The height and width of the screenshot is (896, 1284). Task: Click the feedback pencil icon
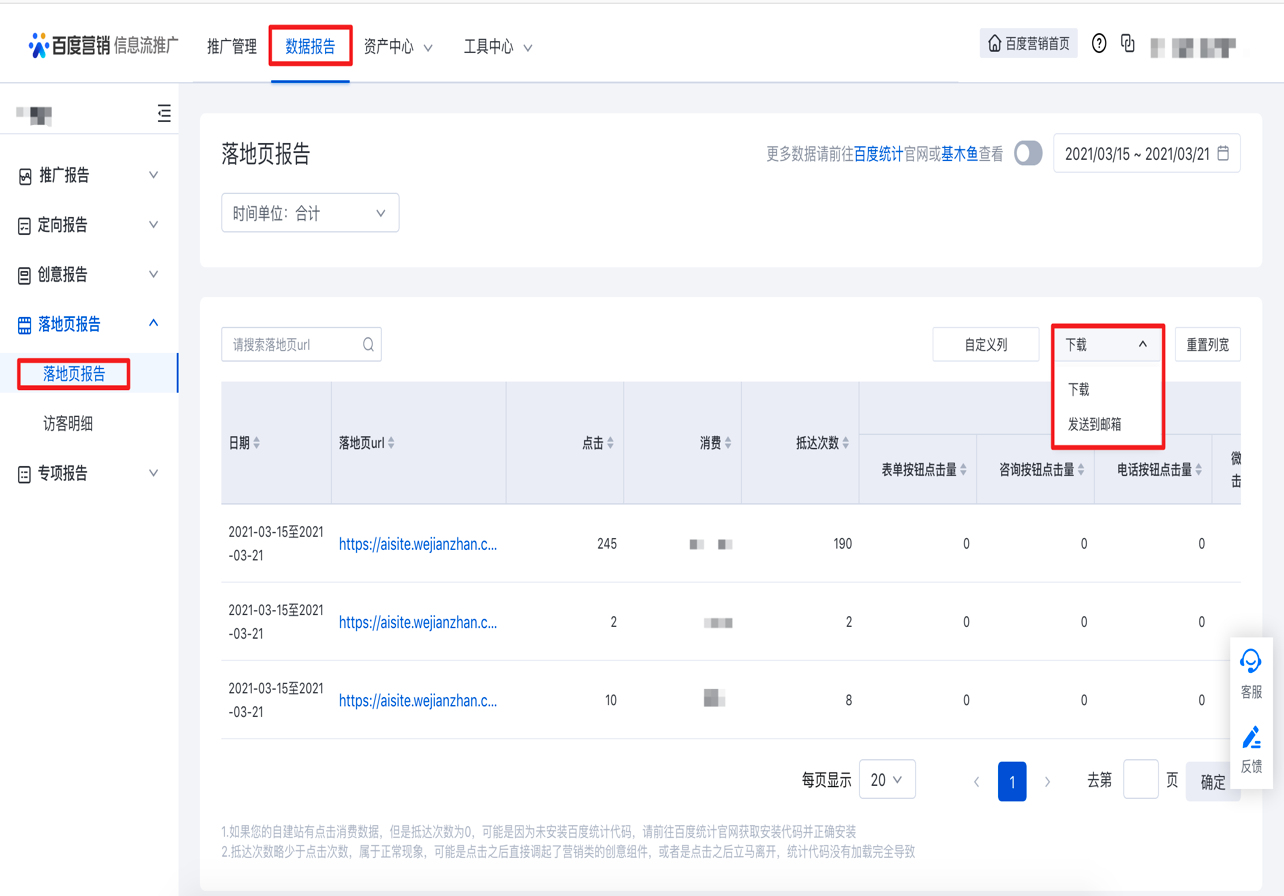pos(1251,738)
